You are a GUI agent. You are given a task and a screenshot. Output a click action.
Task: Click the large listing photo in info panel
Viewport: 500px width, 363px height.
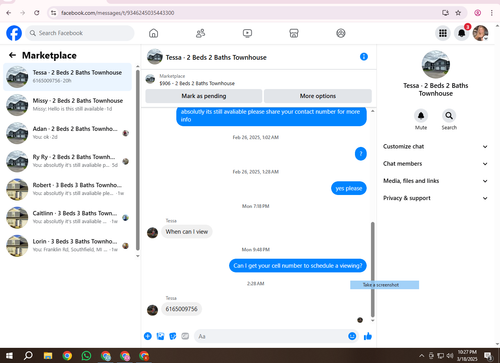coord(436,64)
